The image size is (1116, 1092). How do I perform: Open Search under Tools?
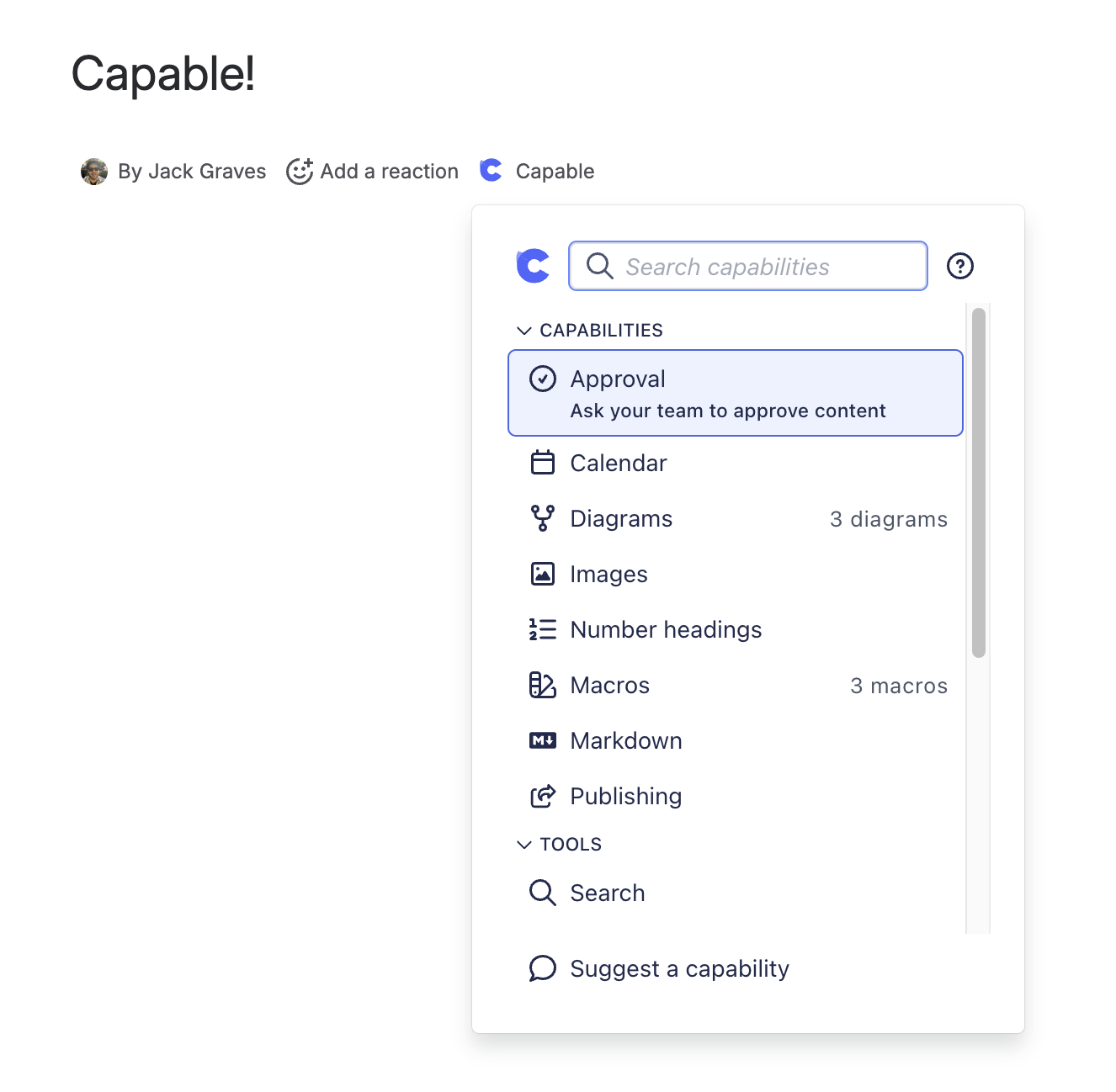[607, 893]
